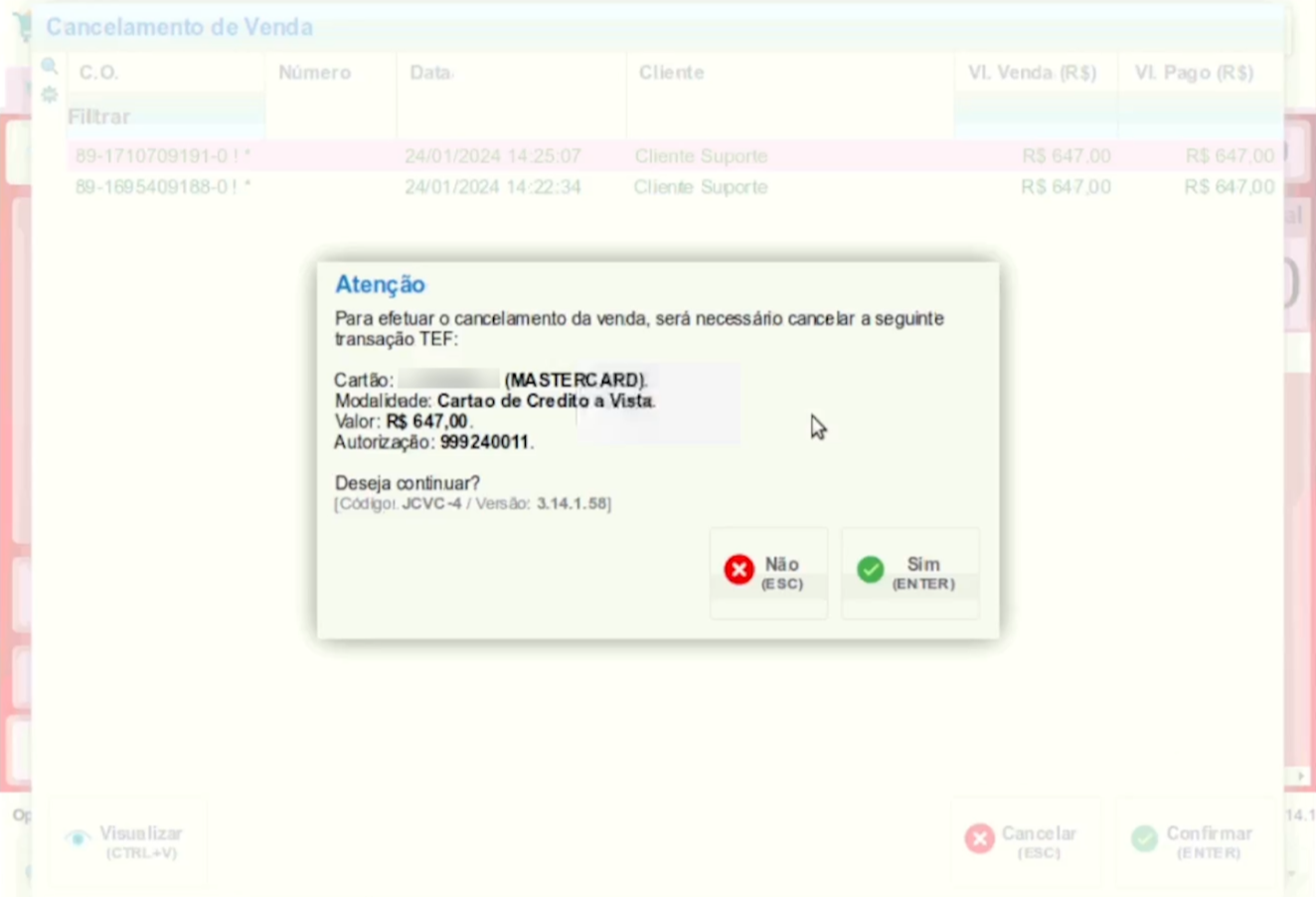
Task: Focus the Filtrar field under C.O.
Action: [x=164, y=117]
